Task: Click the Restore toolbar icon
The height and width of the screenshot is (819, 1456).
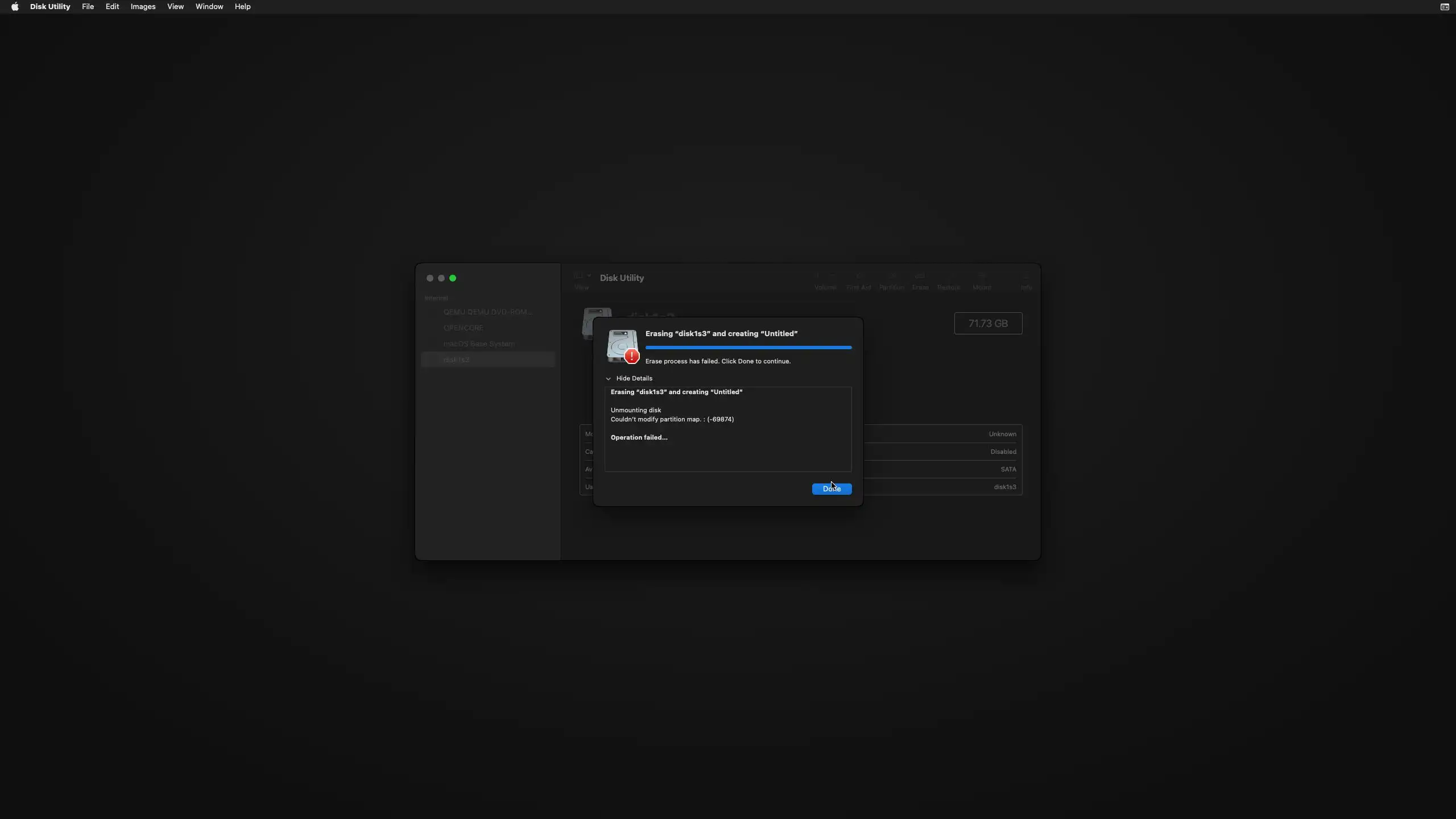Action: [x=948, y=277]
